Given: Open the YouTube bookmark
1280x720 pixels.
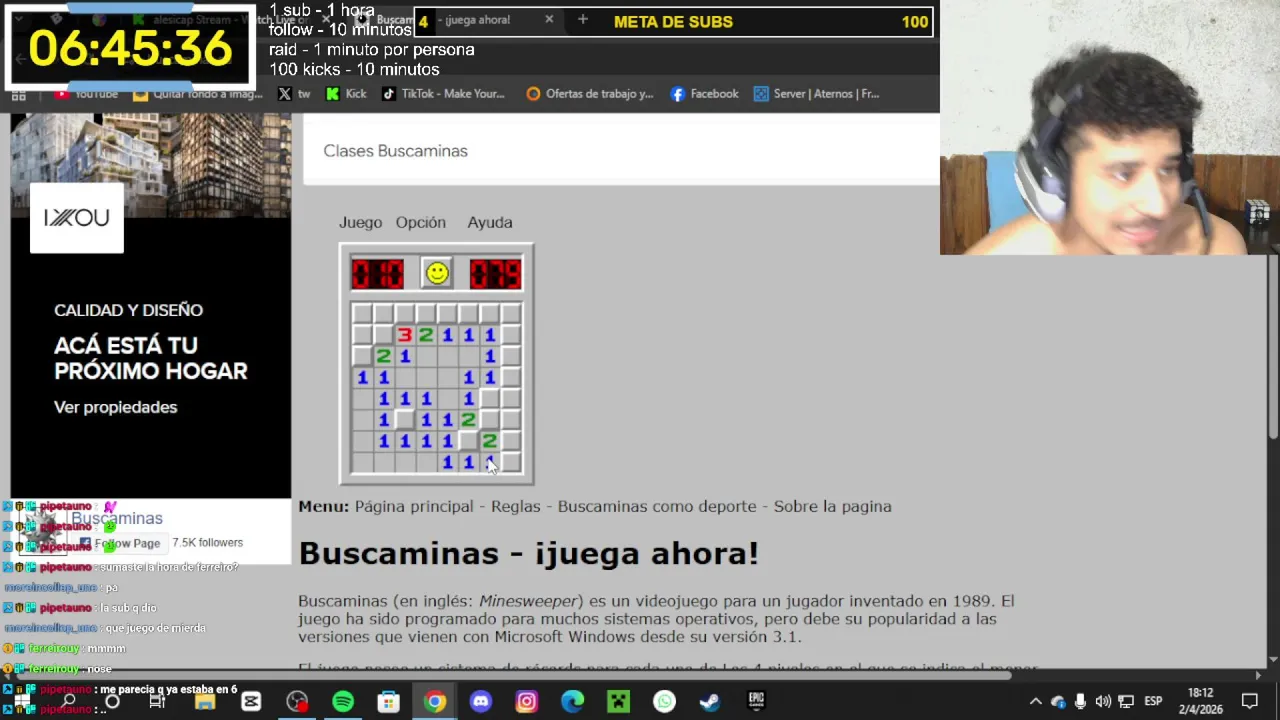Looking at the screenshot, I should [87, 94].
